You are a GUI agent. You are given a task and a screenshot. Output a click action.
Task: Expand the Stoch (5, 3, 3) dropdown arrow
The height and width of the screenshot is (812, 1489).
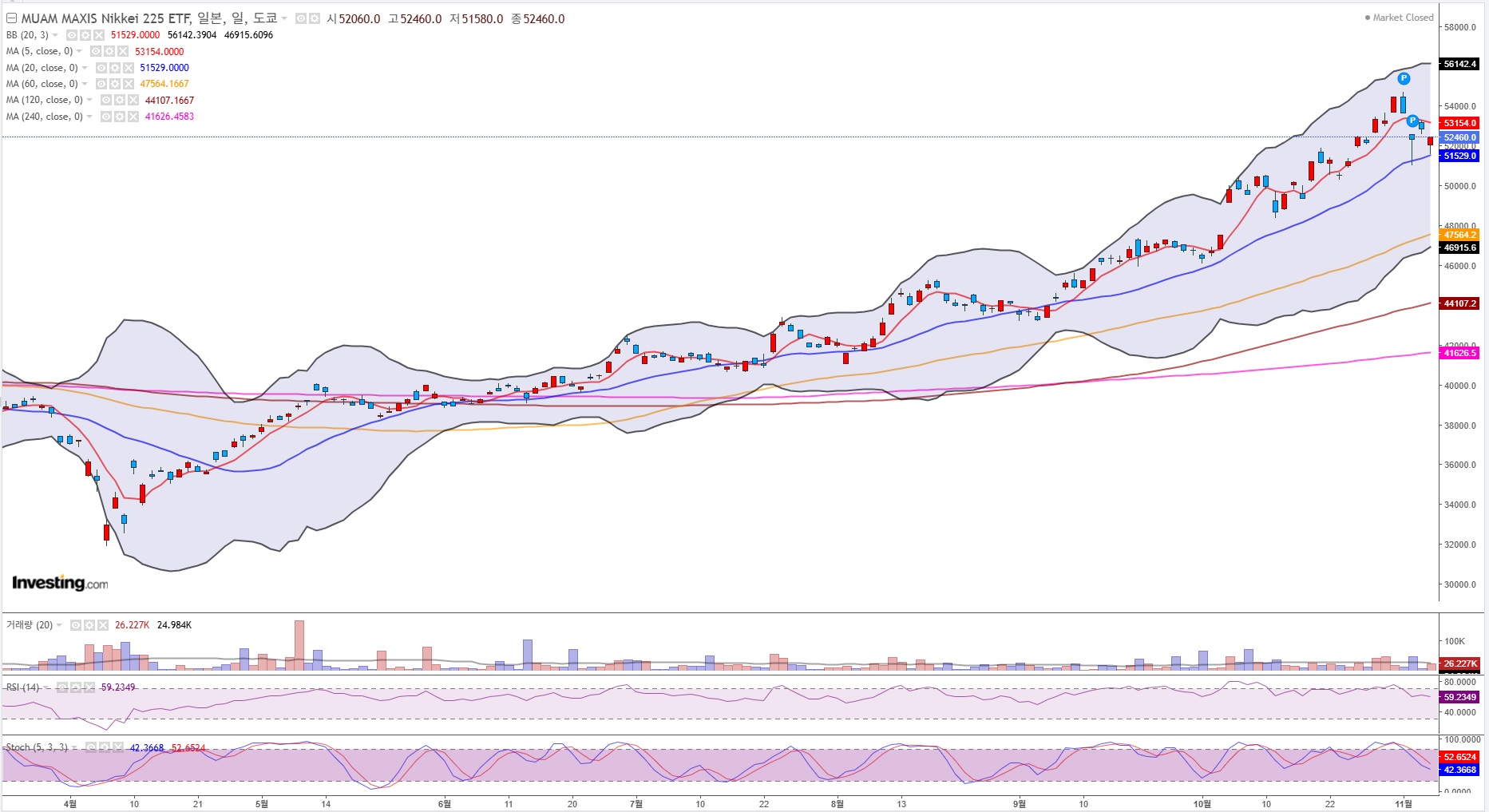(75, 748)
